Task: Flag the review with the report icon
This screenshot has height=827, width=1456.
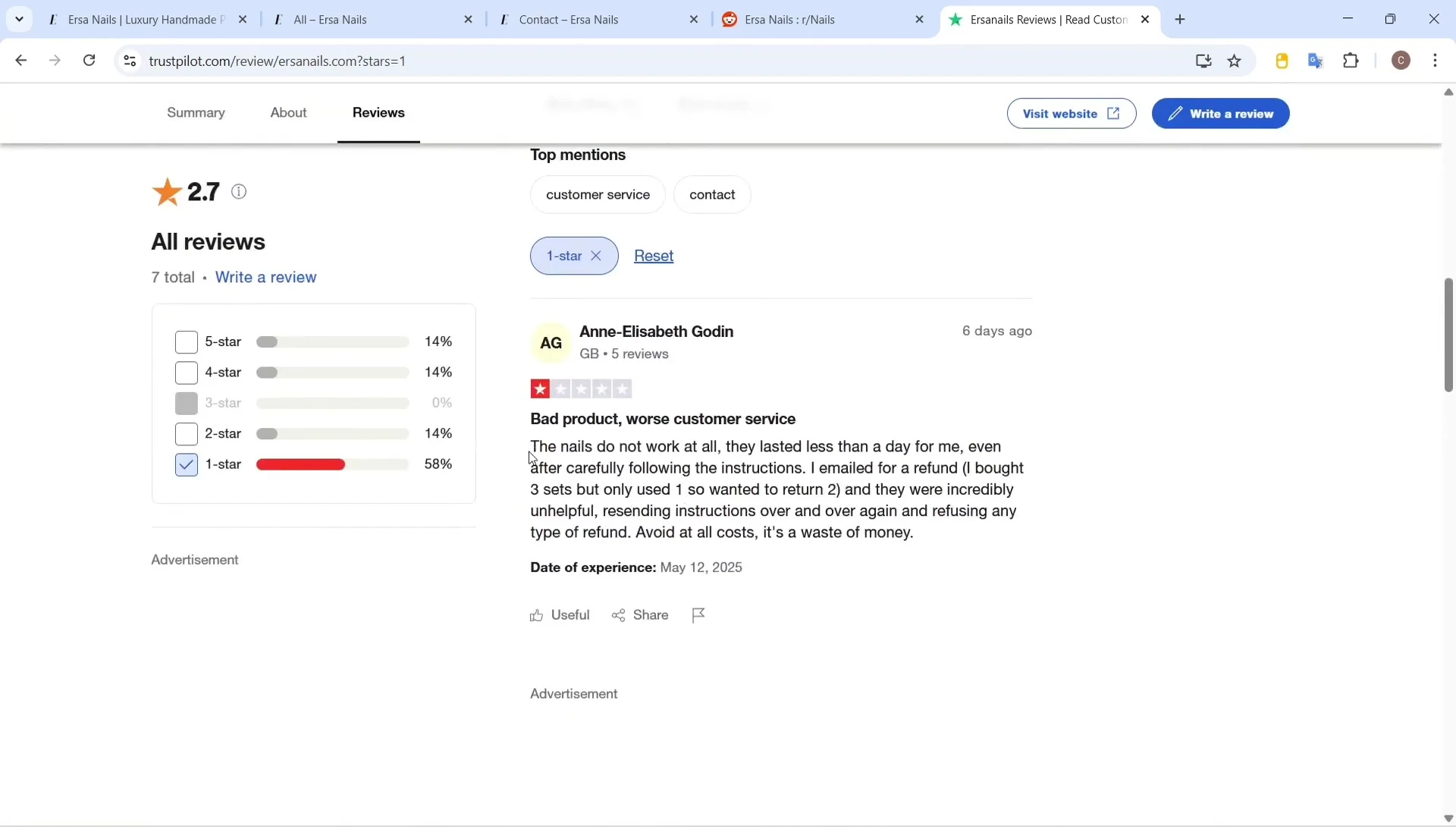Action: [698, 615]
